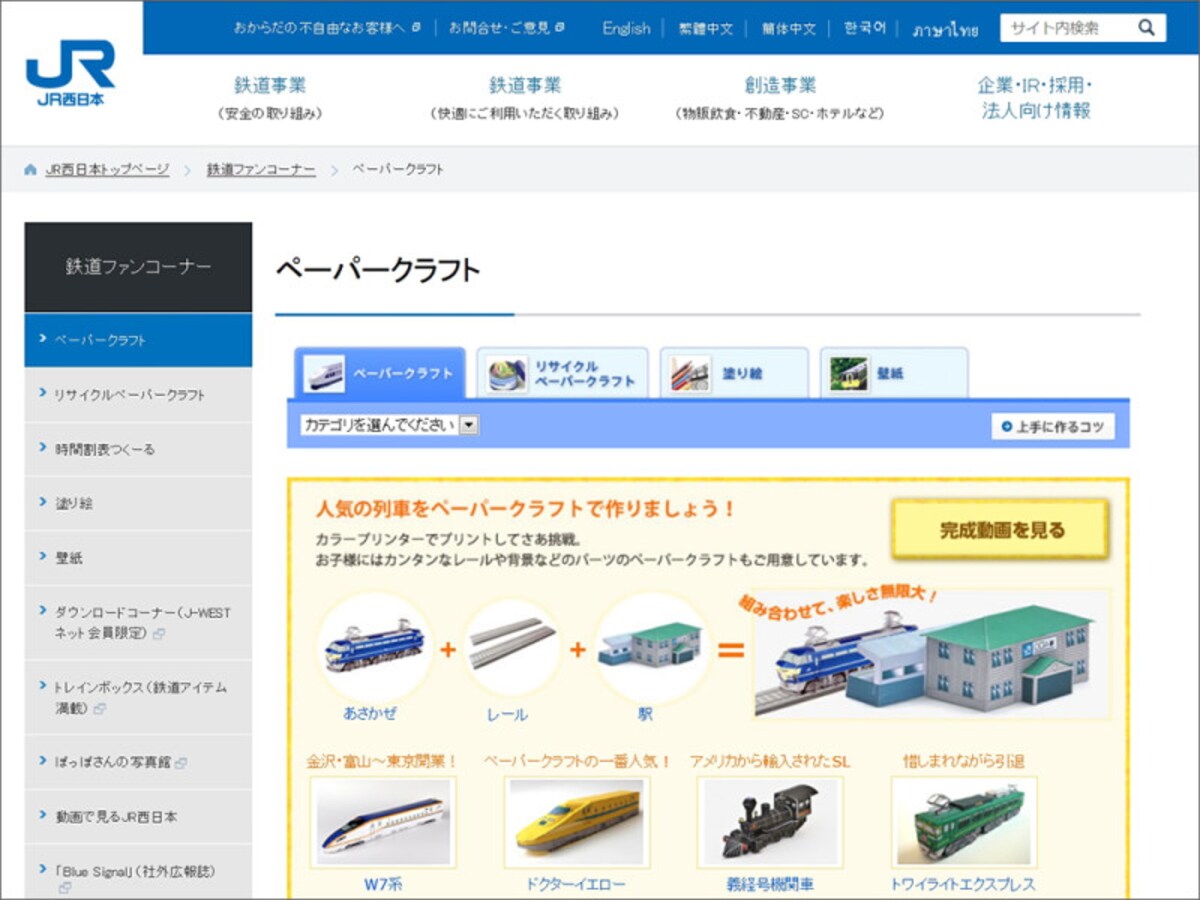Click the 完成動画を見る button
This screenshot has width=1200, height=900.
pyautogui.click(x=1001, y=530)
